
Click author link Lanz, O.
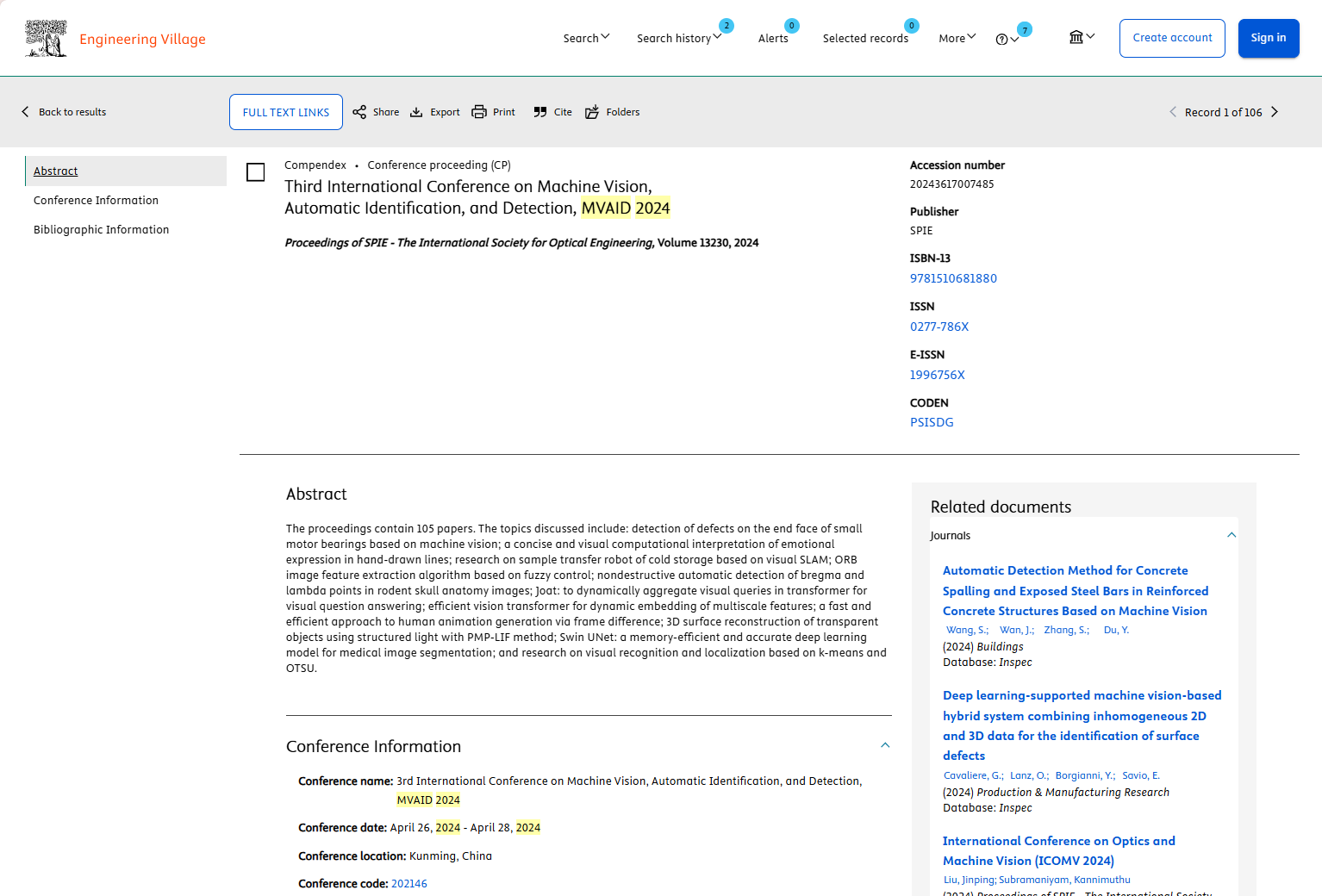[1029, 775]
